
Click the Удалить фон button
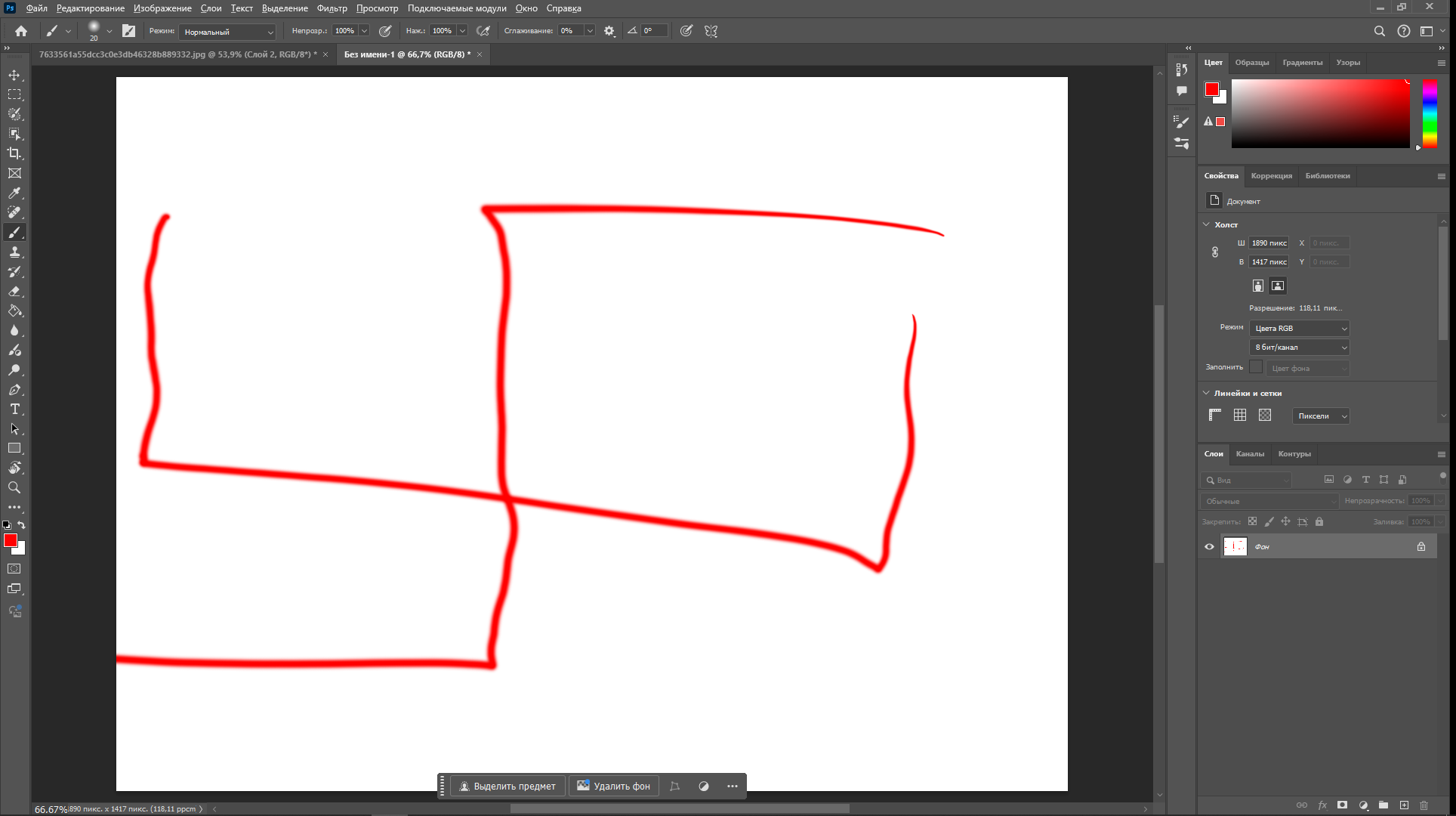click(613, 786)
